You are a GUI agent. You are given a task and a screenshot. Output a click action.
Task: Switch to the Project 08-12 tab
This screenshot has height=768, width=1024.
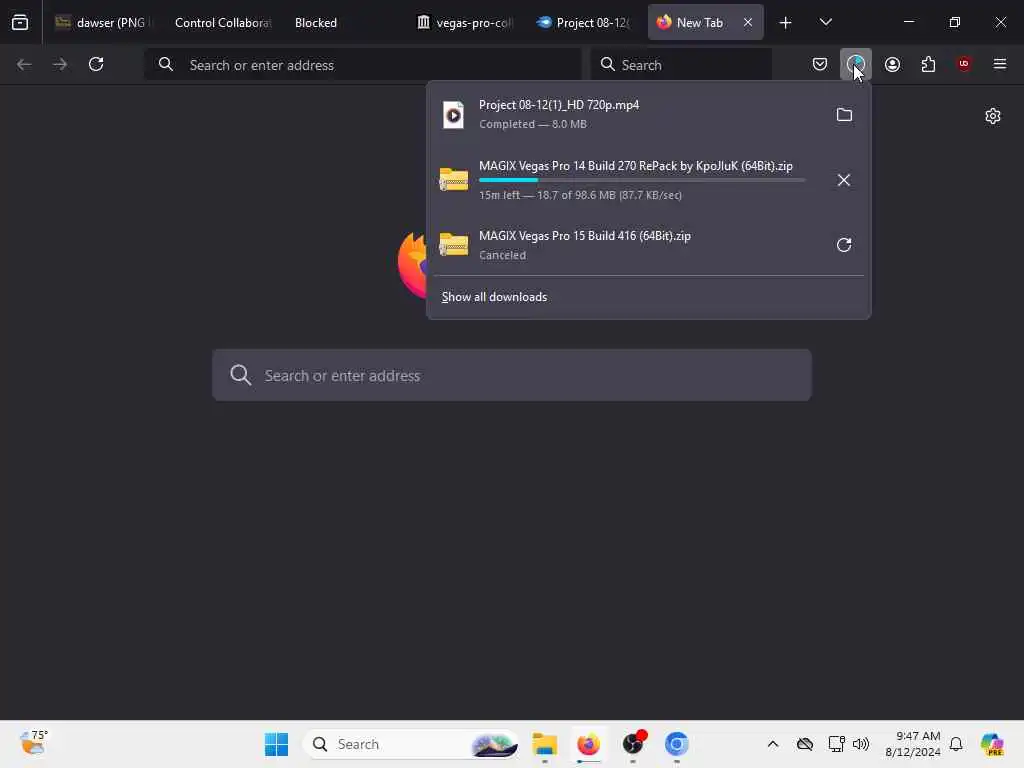coord(583,22)
